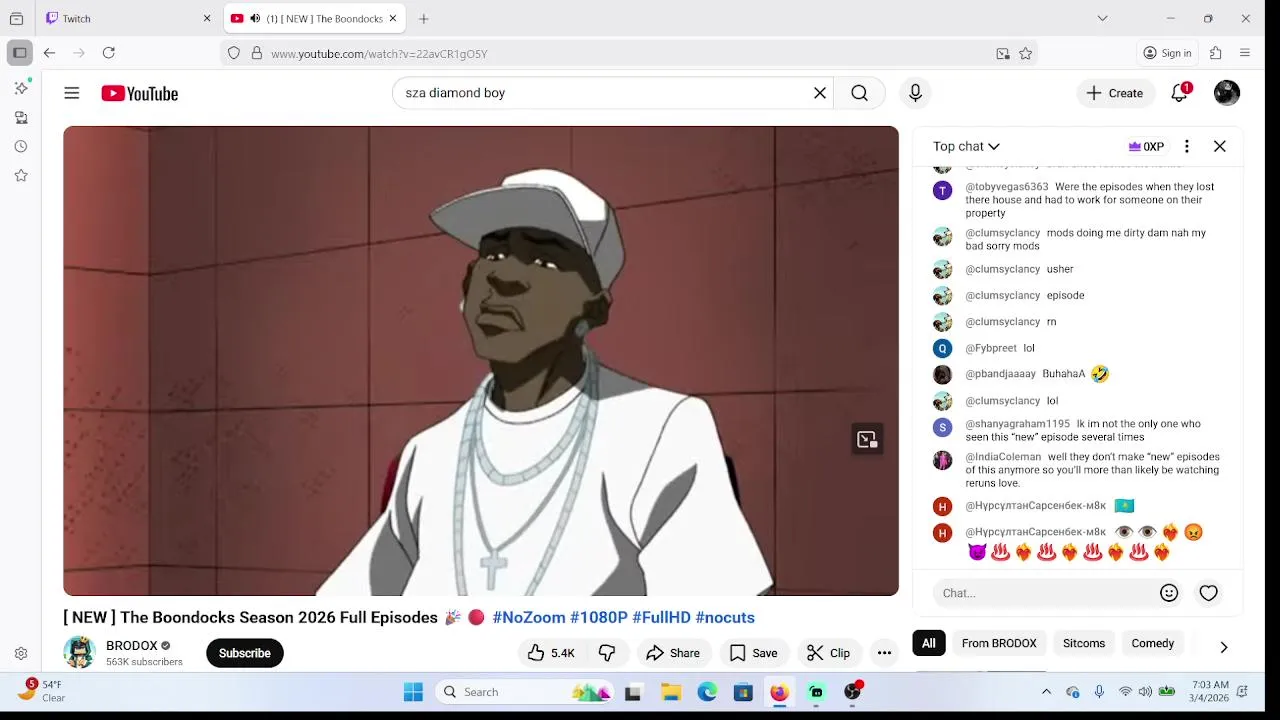The width and height of the screenshot is (1280, 720).
Task: Open the #NoZoom hashtag link
Action: pyautogui.click(x=529, y=618)
